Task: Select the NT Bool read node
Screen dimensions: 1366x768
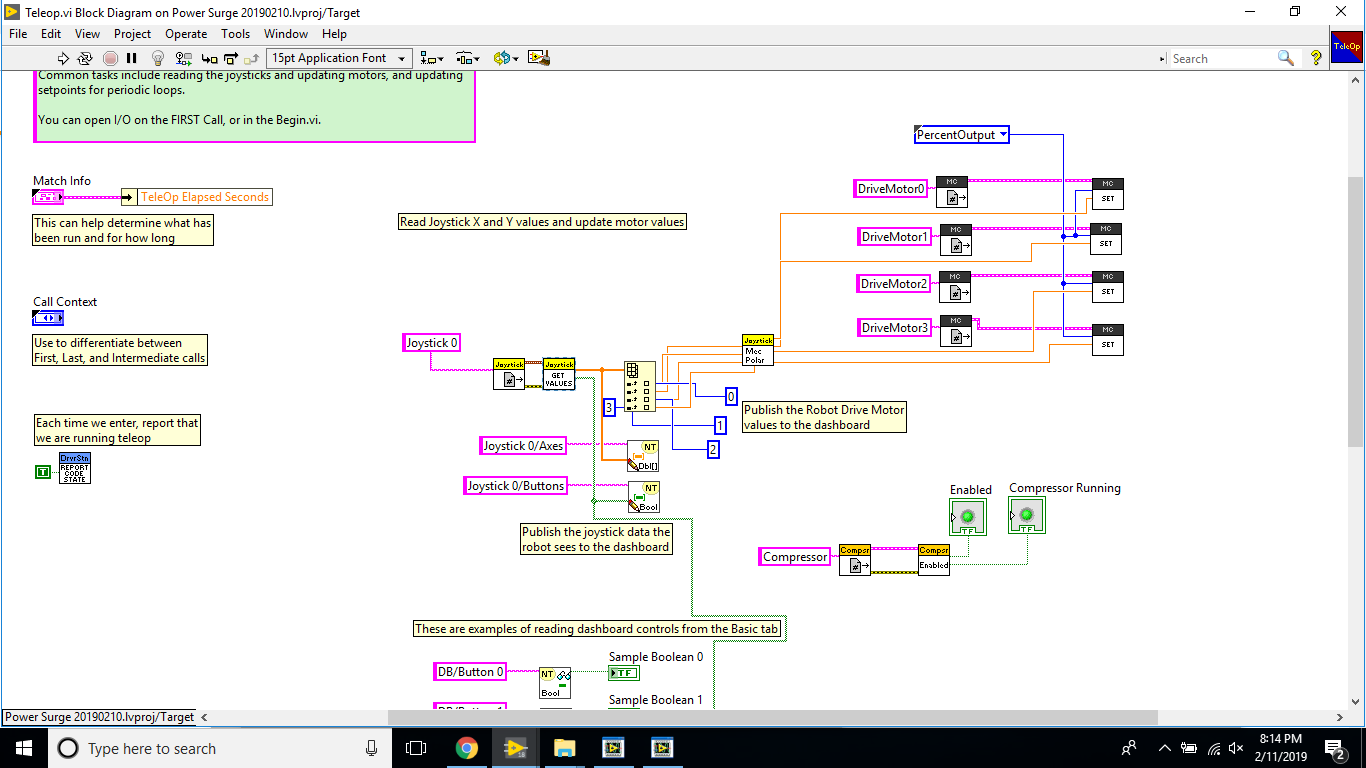Action: [x=555, y=683]
